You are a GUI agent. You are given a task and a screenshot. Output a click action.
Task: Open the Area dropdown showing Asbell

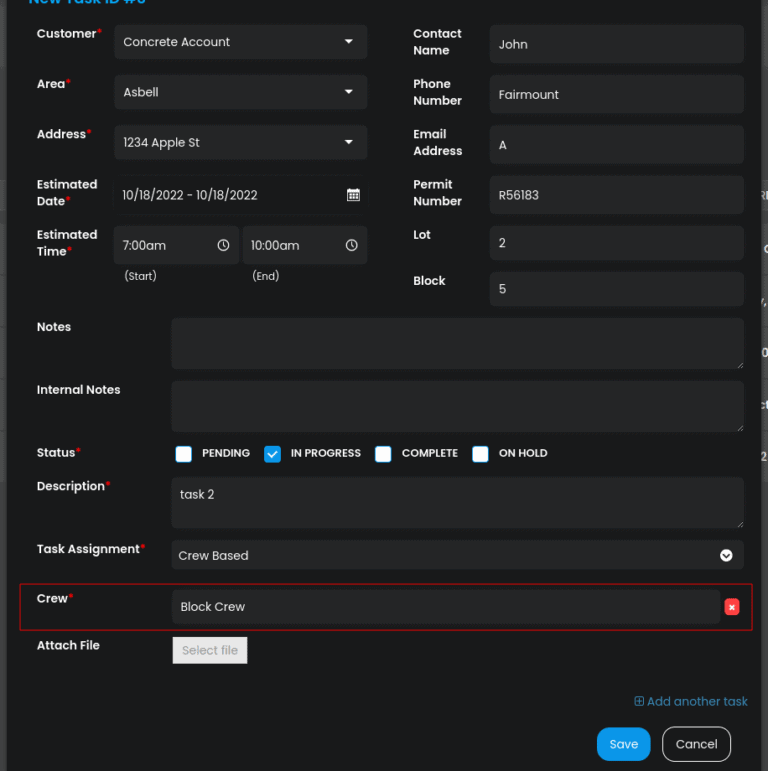point(241,92)
